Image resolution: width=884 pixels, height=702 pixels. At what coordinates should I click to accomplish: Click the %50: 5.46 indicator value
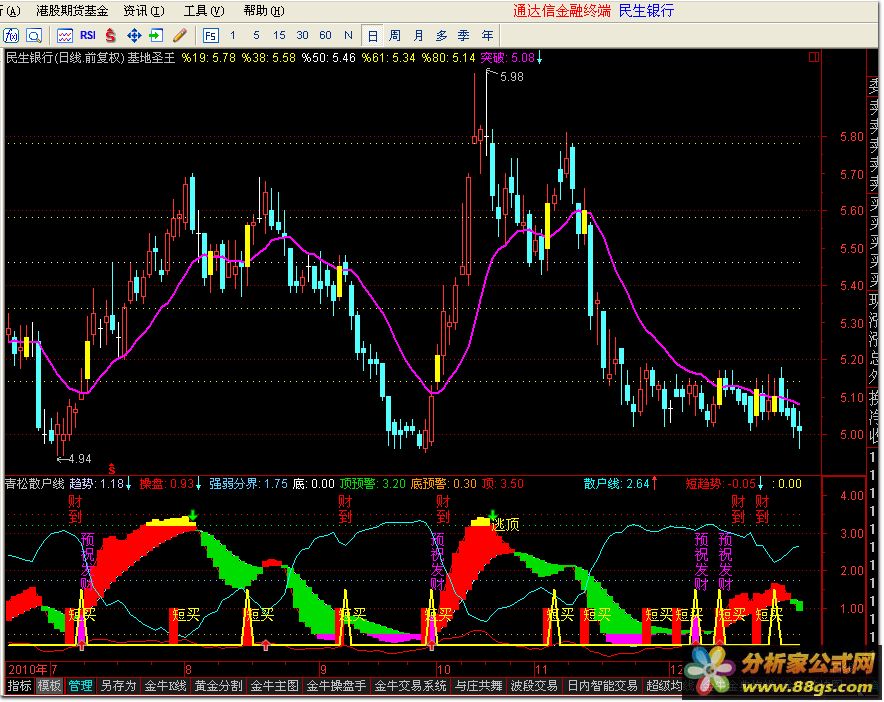[328, 58]
